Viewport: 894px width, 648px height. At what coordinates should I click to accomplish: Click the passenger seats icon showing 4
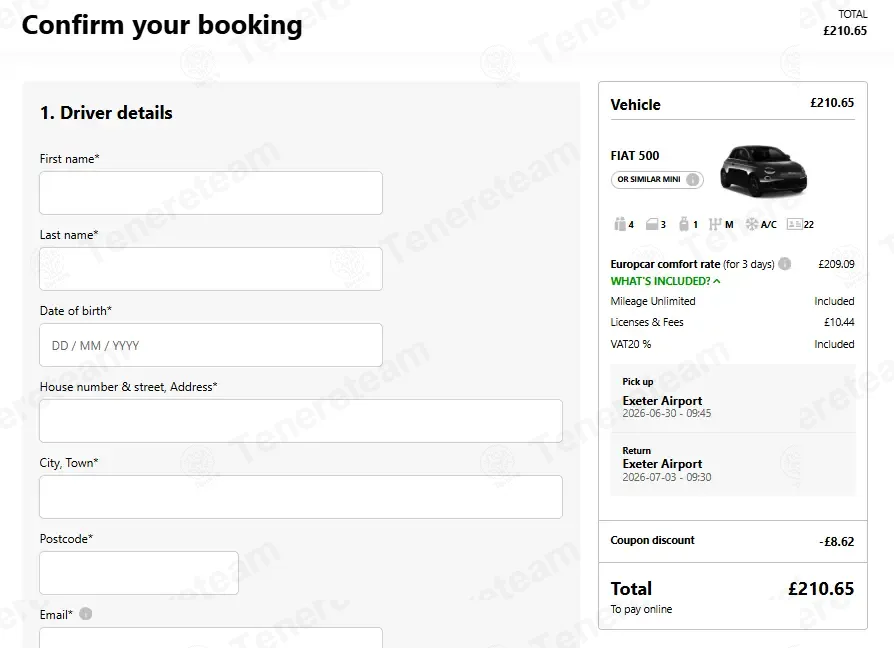(620, 224)
